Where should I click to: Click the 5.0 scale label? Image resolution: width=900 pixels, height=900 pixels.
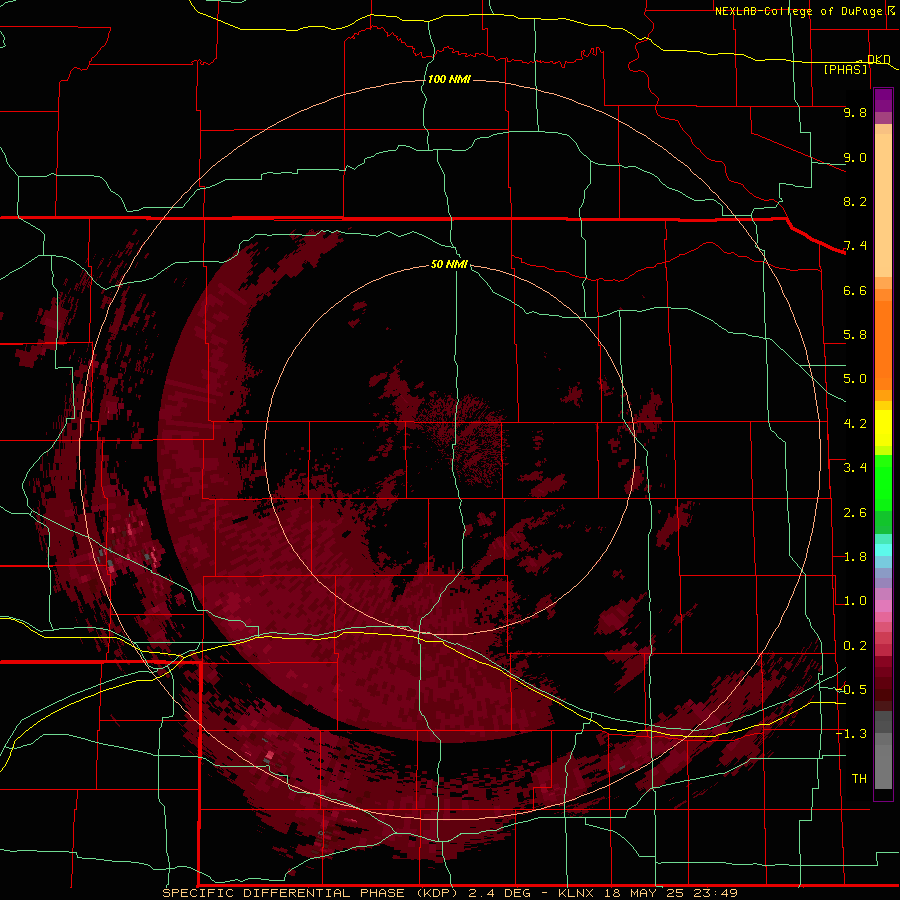(855, 379)
